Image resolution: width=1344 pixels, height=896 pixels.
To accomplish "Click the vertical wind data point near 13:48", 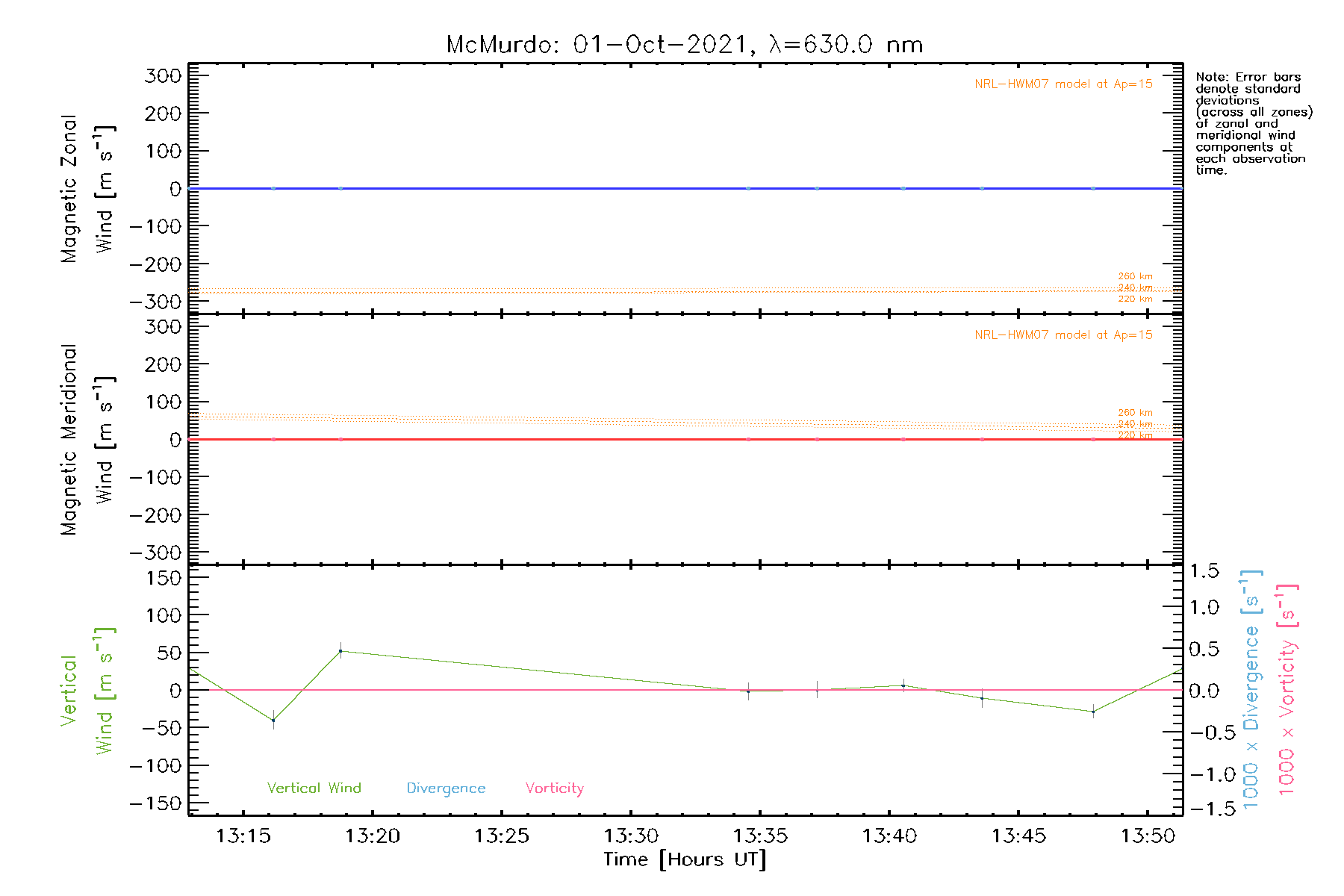I will pyautogui.click(x=1093, y=712).
